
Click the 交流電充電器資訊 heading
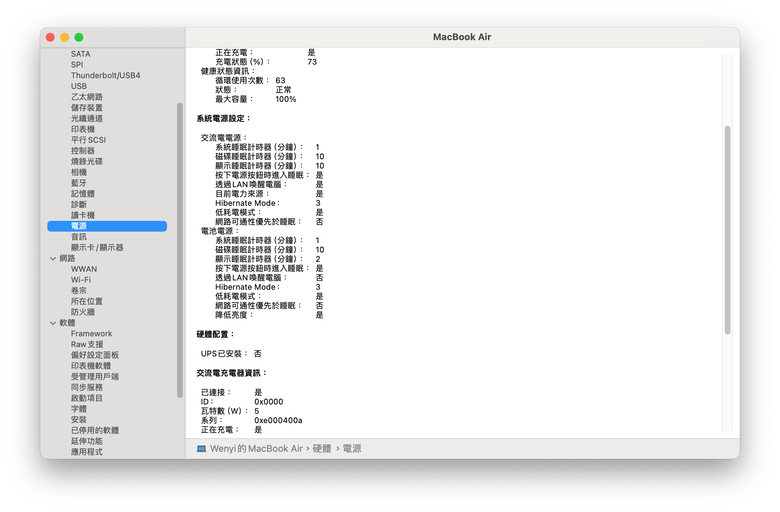click(x=231, y=373)
